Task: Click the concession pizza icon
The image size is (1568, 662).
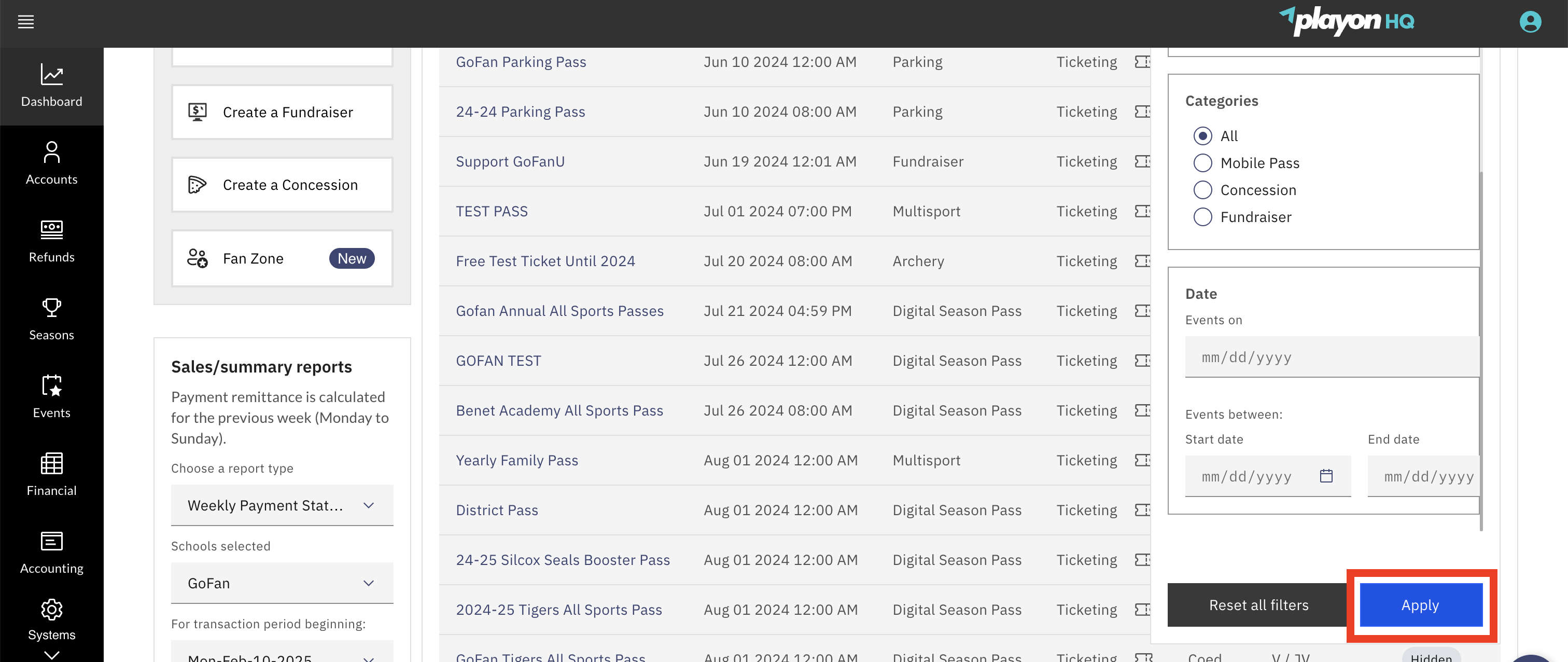Action: tap(197, 185)
